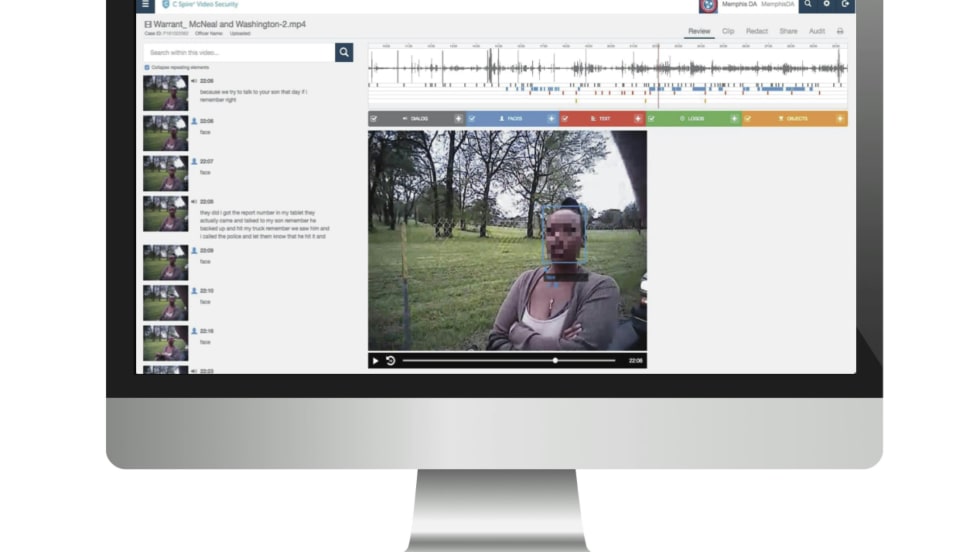Click the Memphis DA profile avatar
980x552 pixels.
tap(708, 5)
